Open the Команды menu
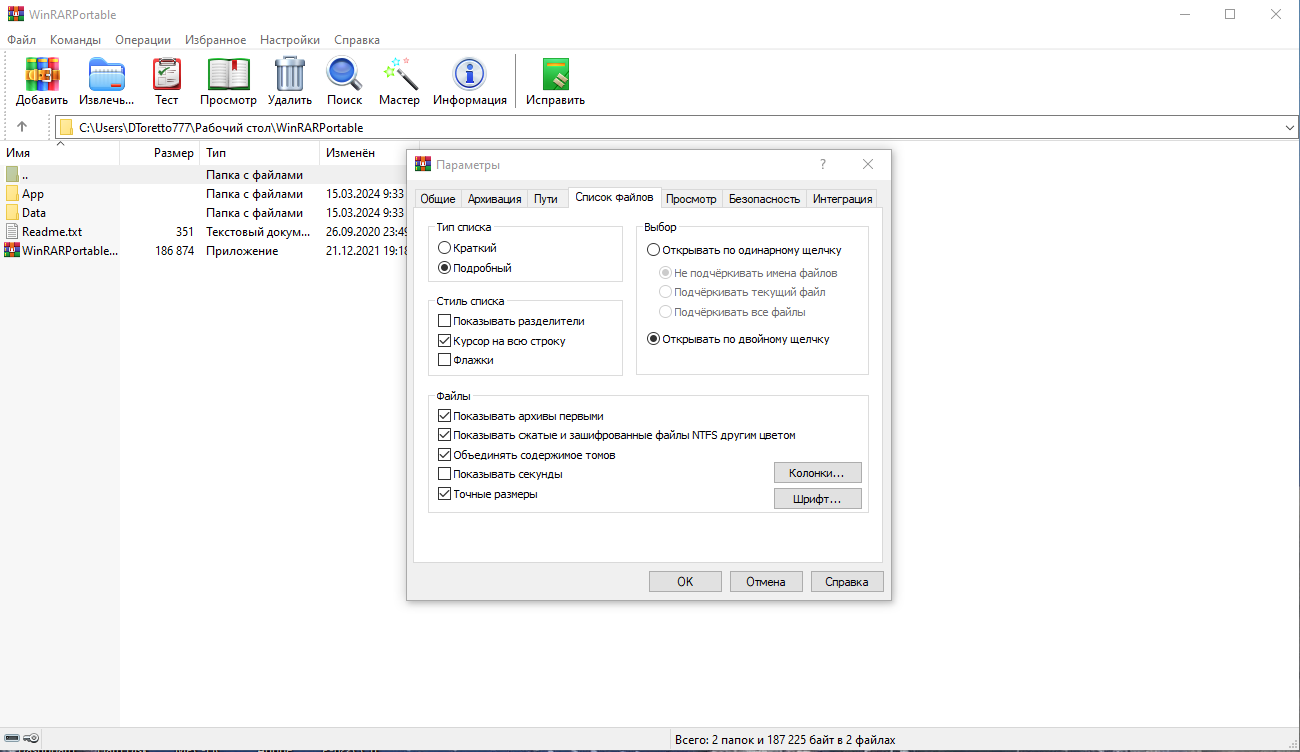The height and width of the screenshot is (752, 1300). [75, 40]
